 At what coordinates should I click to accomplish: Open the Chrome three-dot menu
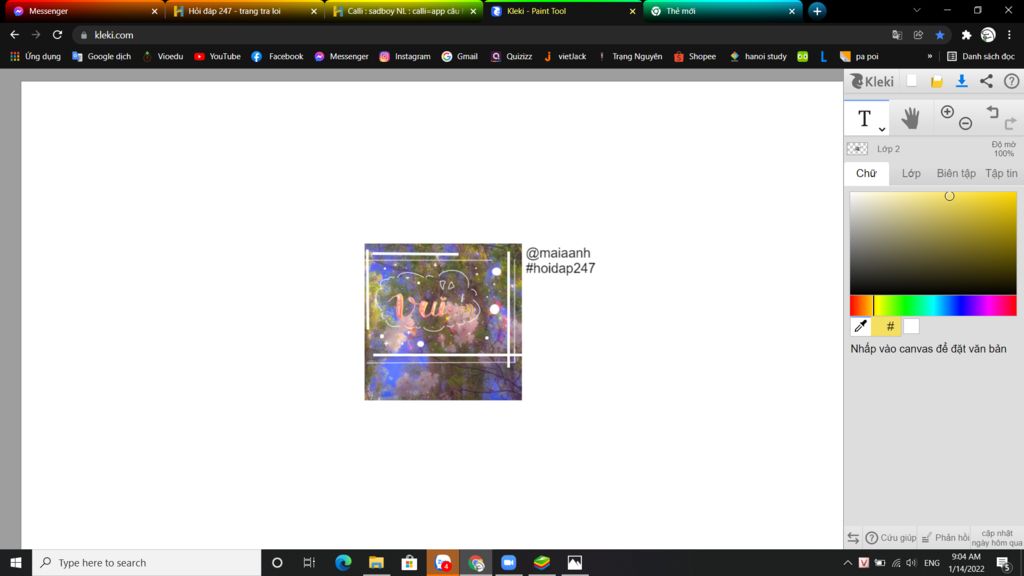point(1009,35)
